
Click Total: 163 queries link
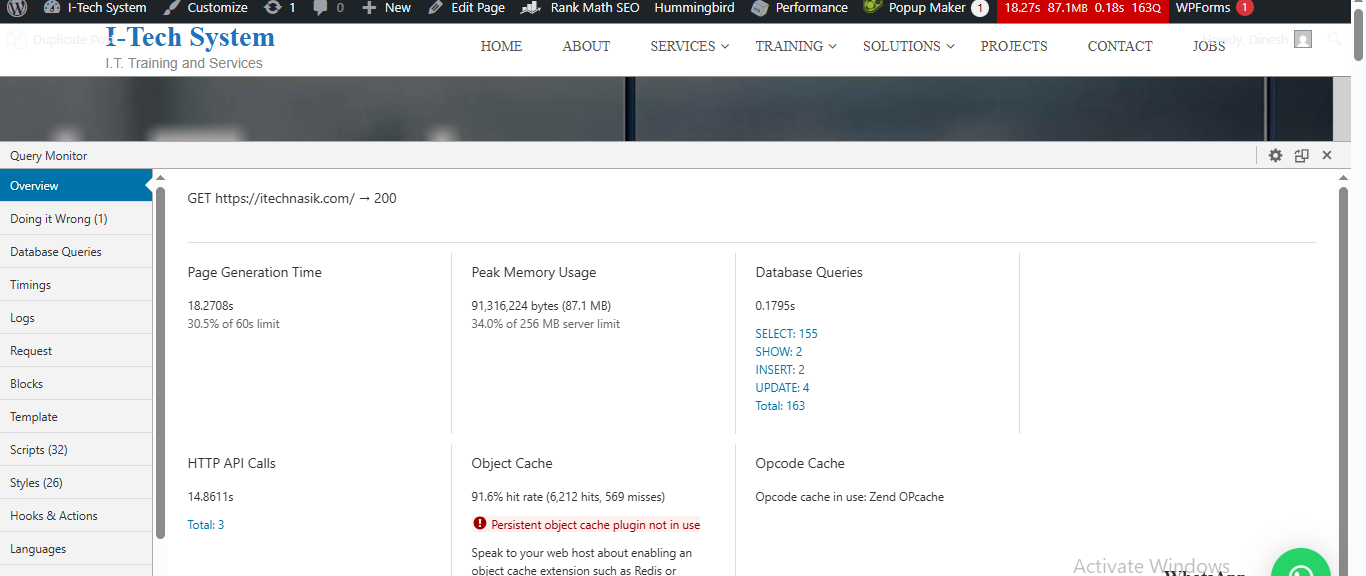coord(780,406)
